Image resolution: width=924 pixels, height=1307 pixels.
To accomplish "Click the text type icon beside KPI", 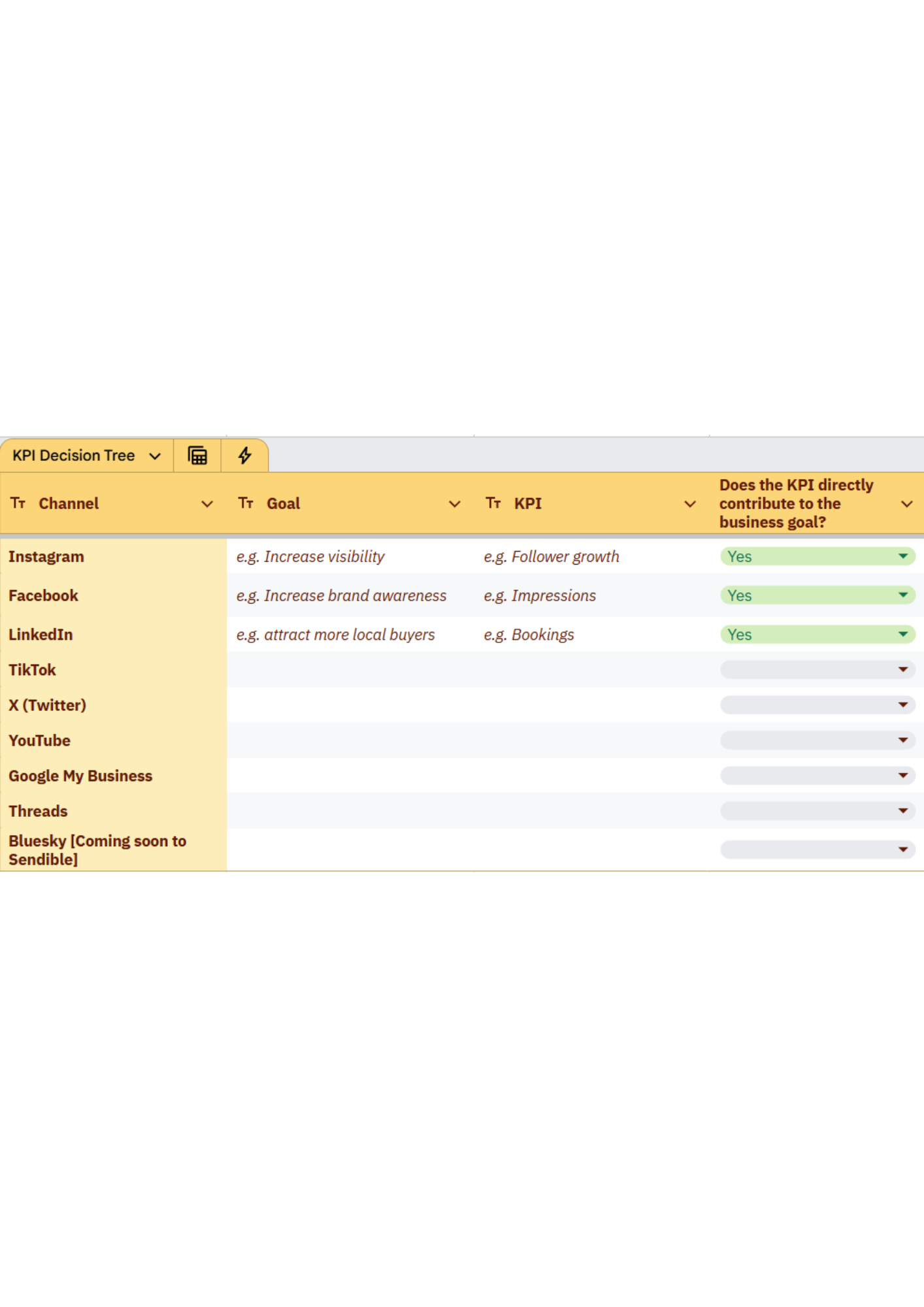I will [493, 503].
